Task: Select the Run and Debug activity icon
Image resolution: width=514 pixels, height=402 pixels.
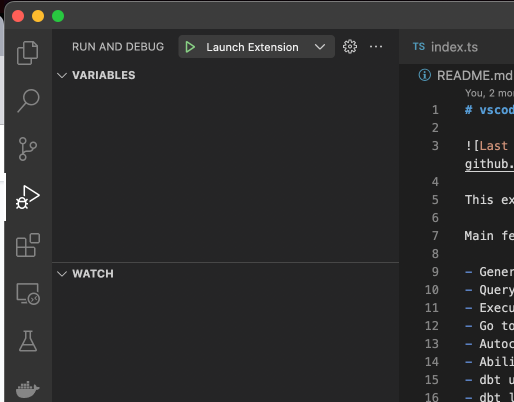Action: [x=28, y=197]
